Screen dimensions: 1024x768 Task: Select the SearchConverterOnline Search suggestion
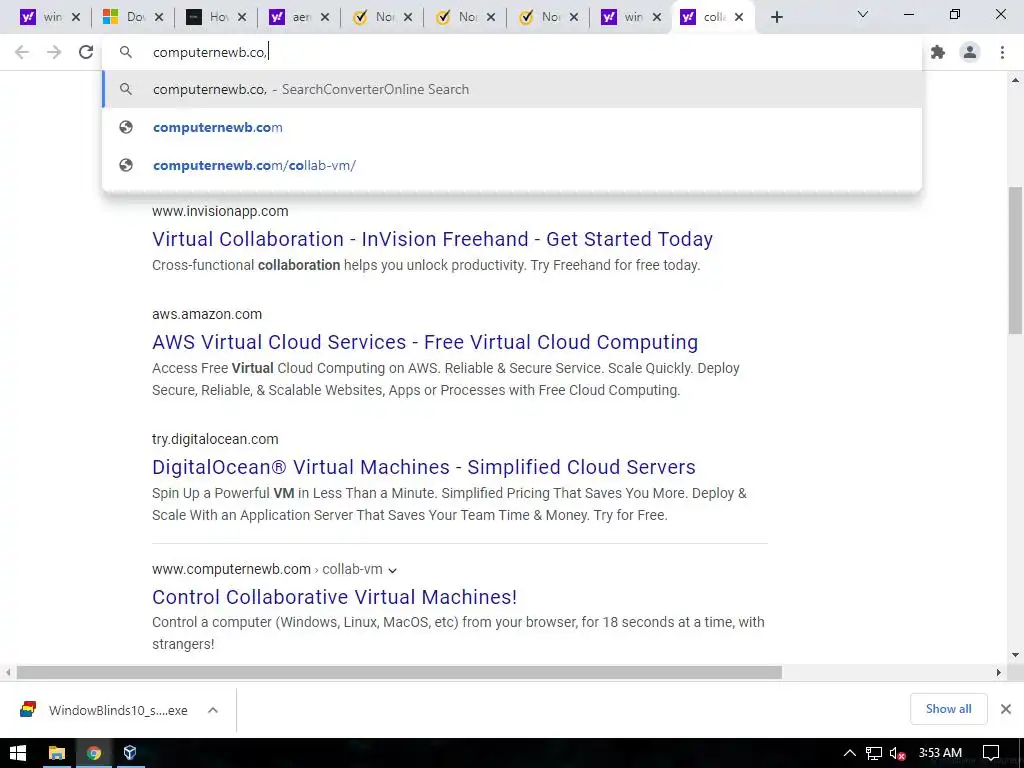512,89
